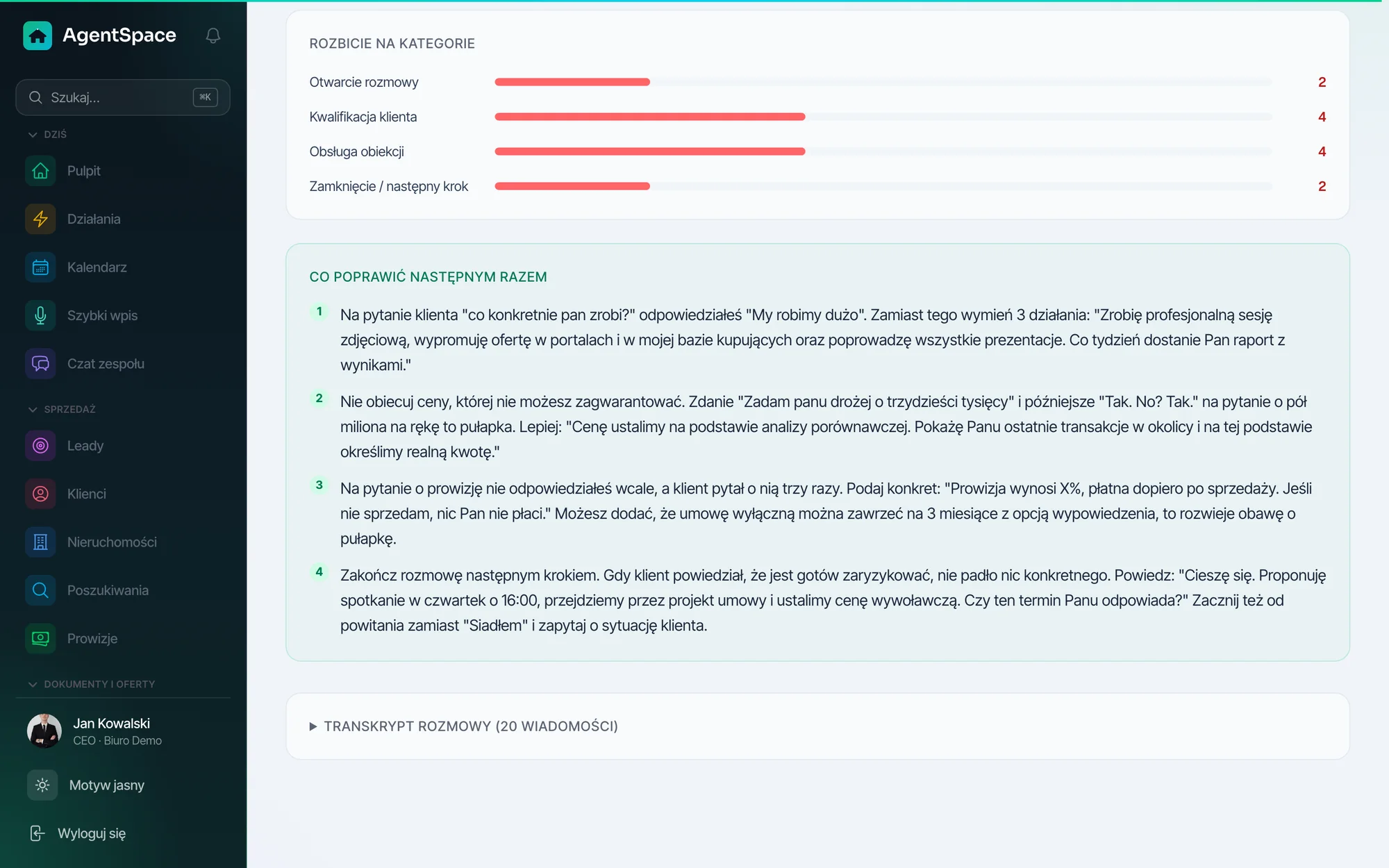Click tip number 4 badge
The image size is (1389, 868).
[319, 572]
